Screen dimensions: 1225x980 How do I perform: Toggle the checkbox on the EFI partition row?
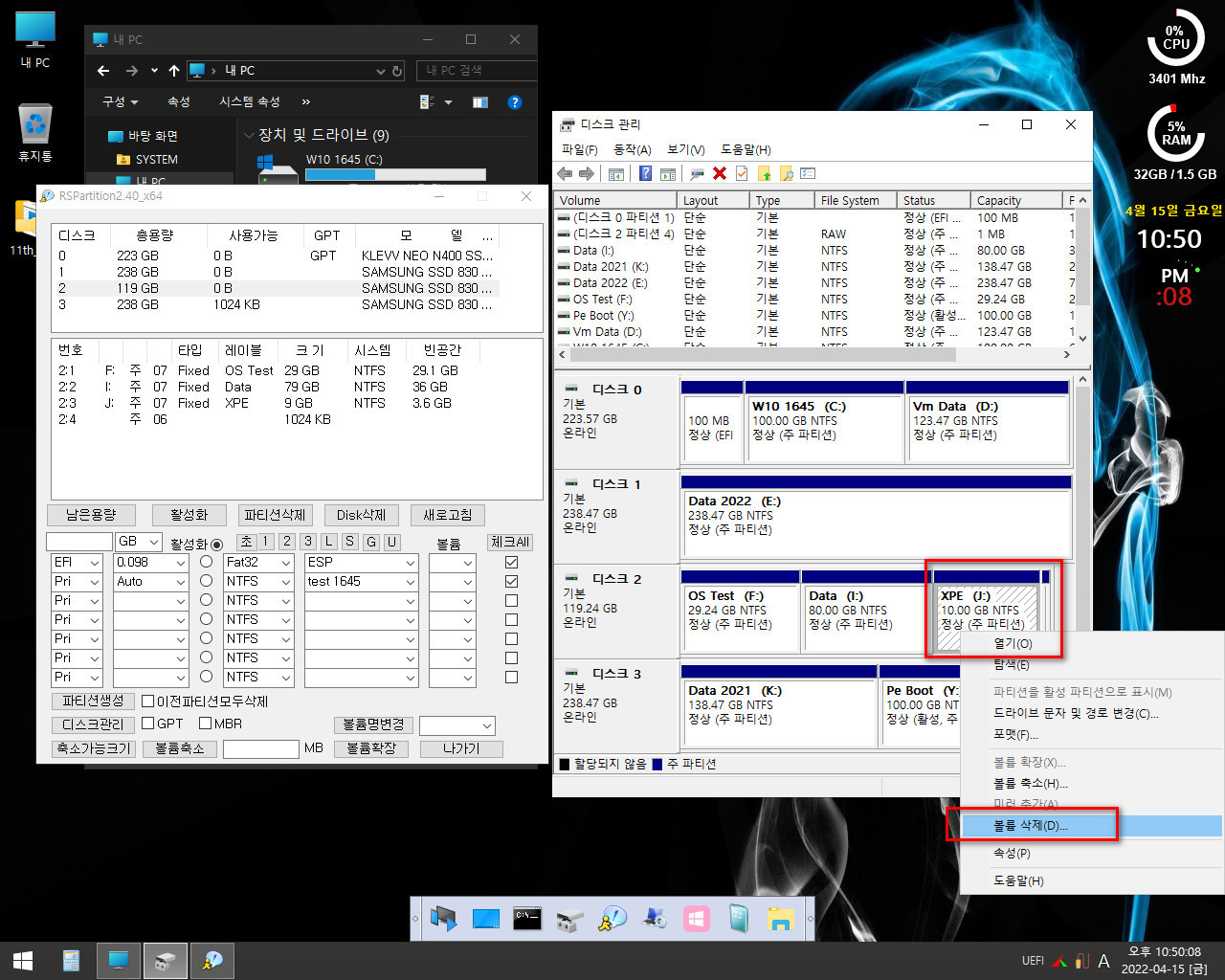pyautogui.click(x=511, y=562)
